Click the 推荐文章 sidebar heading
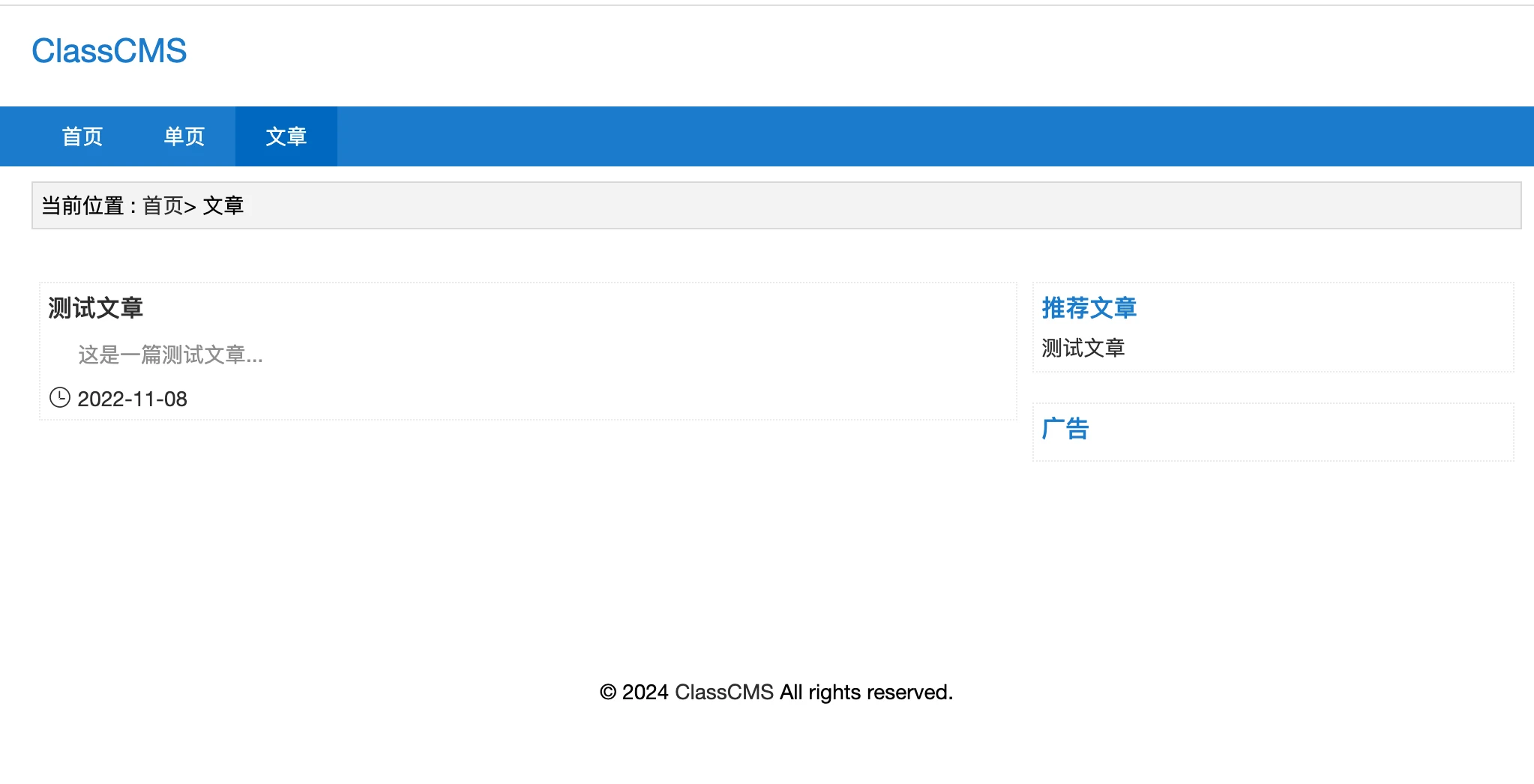Image resolution: width=1534 pixels, height=784 pixels. pyautogui.click(x=1089, y=308)
